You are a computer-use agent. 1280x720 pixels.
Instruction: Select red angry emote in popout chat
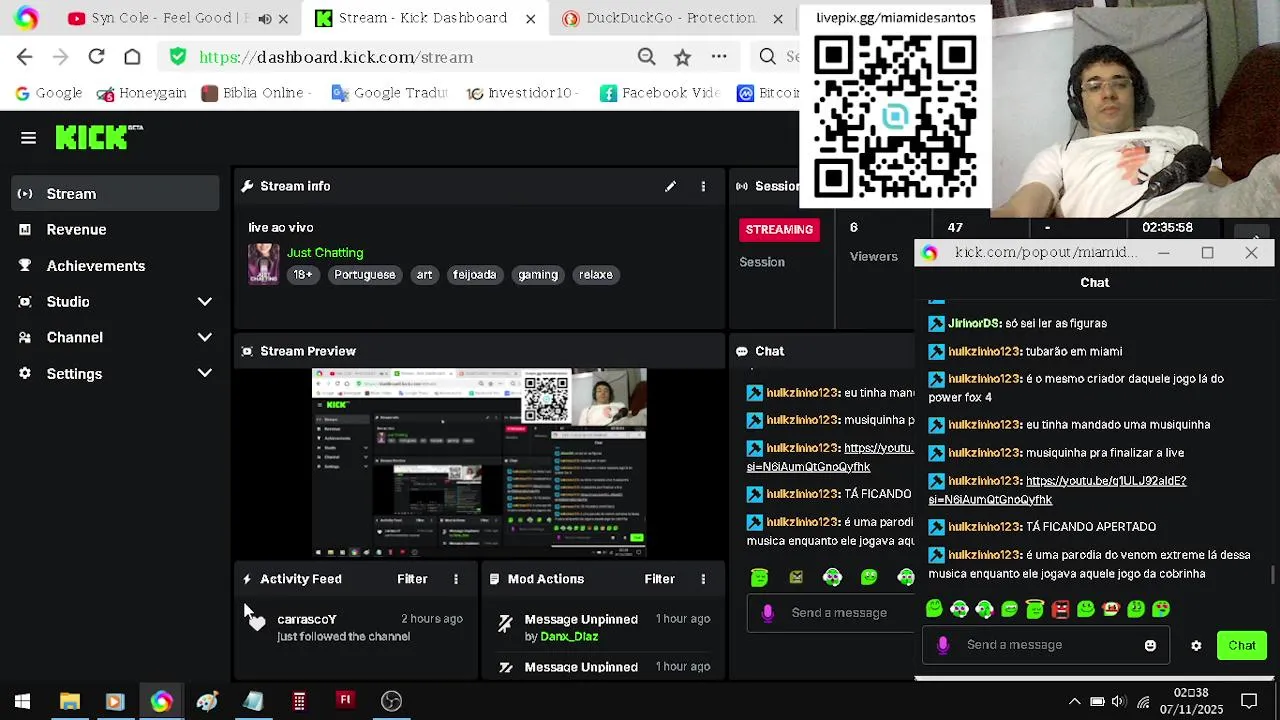click(x=1060, y=608)
